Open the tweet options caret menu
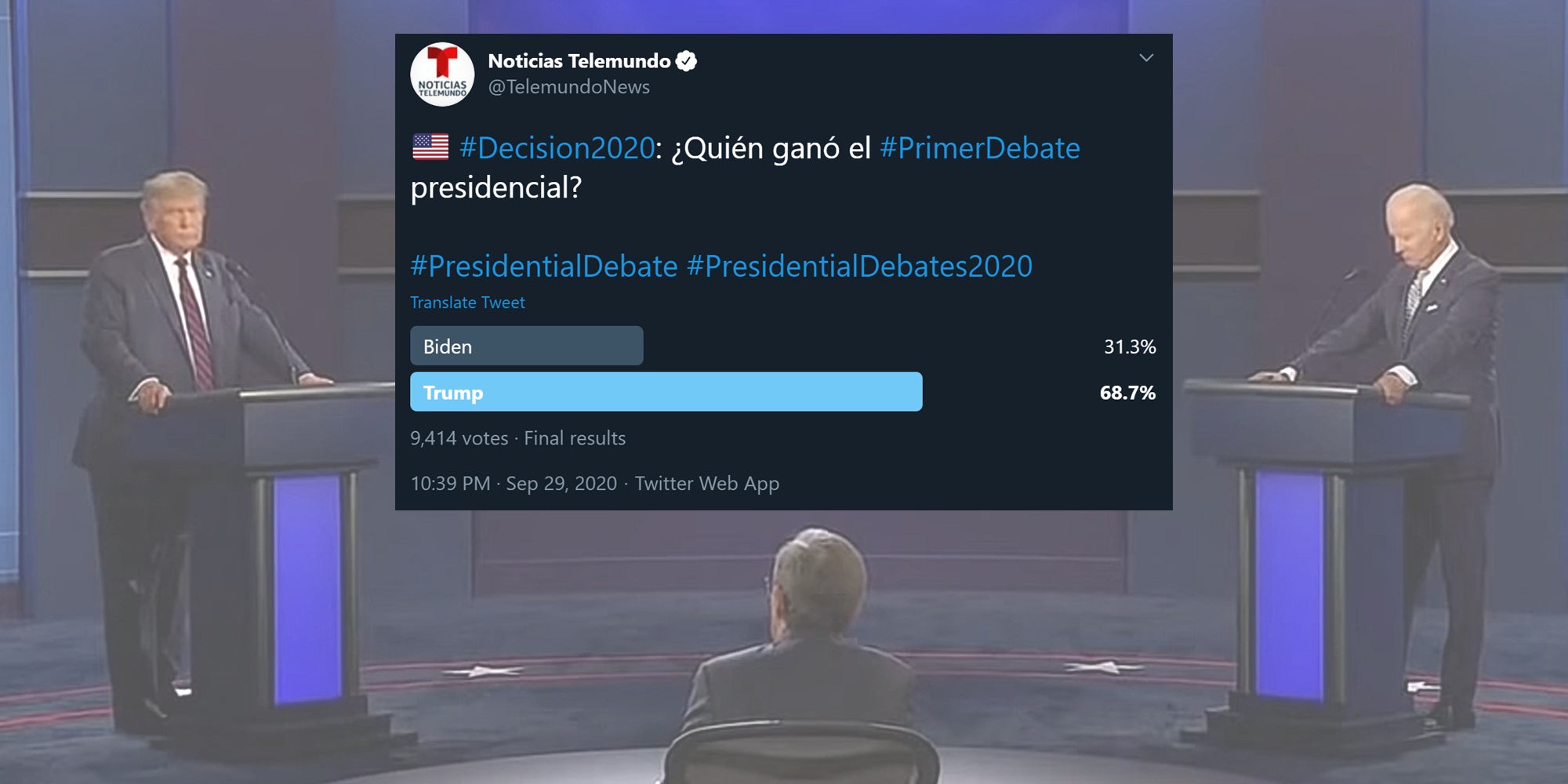The width and height of the screenshot is (1568, 784). pos(1148,56)
